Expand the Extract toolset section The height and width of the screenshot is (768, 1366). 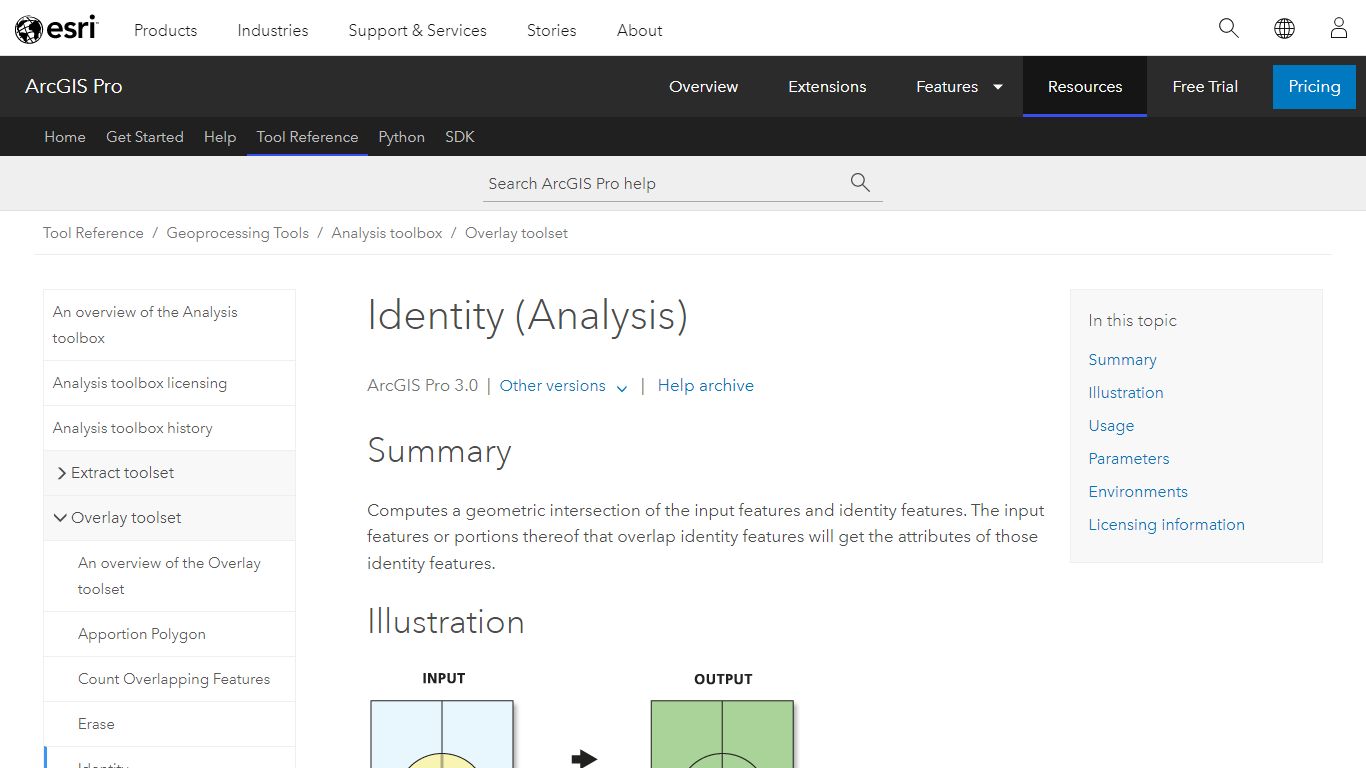[169, 473]
